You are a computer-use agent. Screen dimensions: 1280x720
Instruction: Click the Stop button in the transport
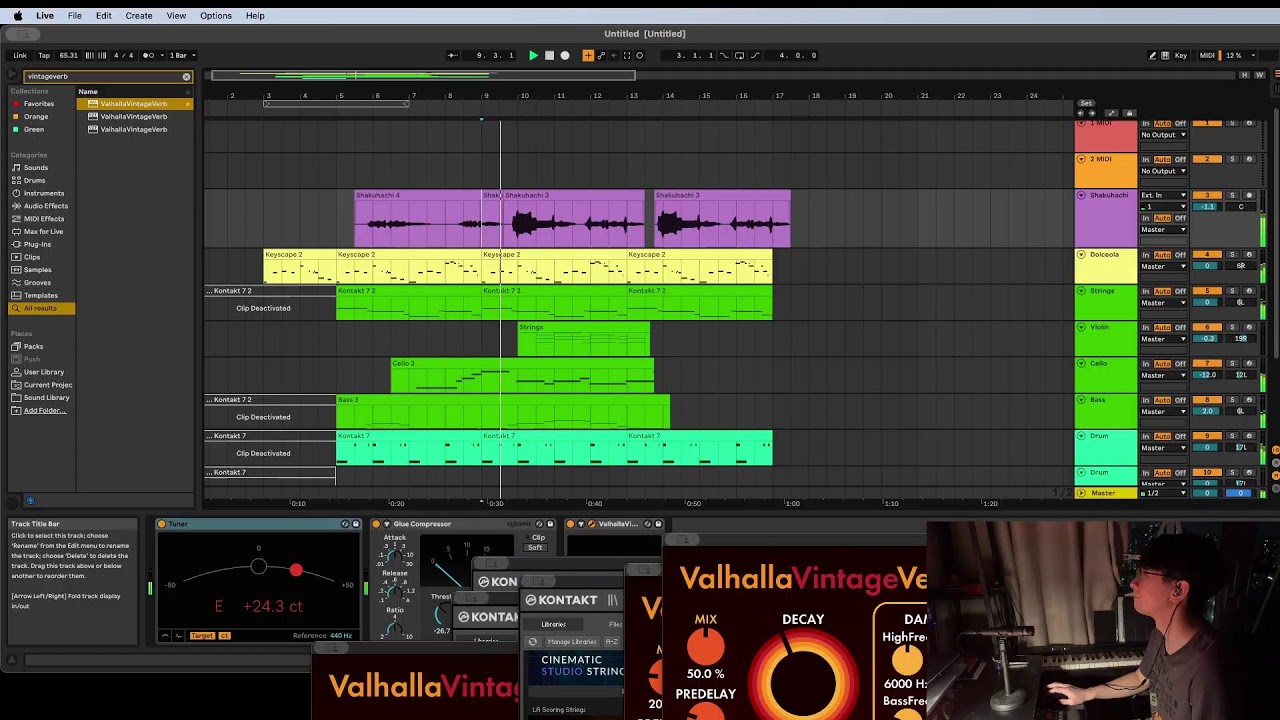point(549,55)
